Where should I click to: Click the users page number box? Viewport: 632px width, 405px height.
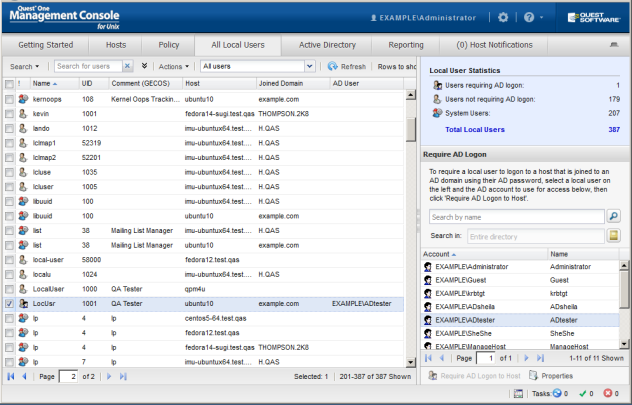point(68,376)
